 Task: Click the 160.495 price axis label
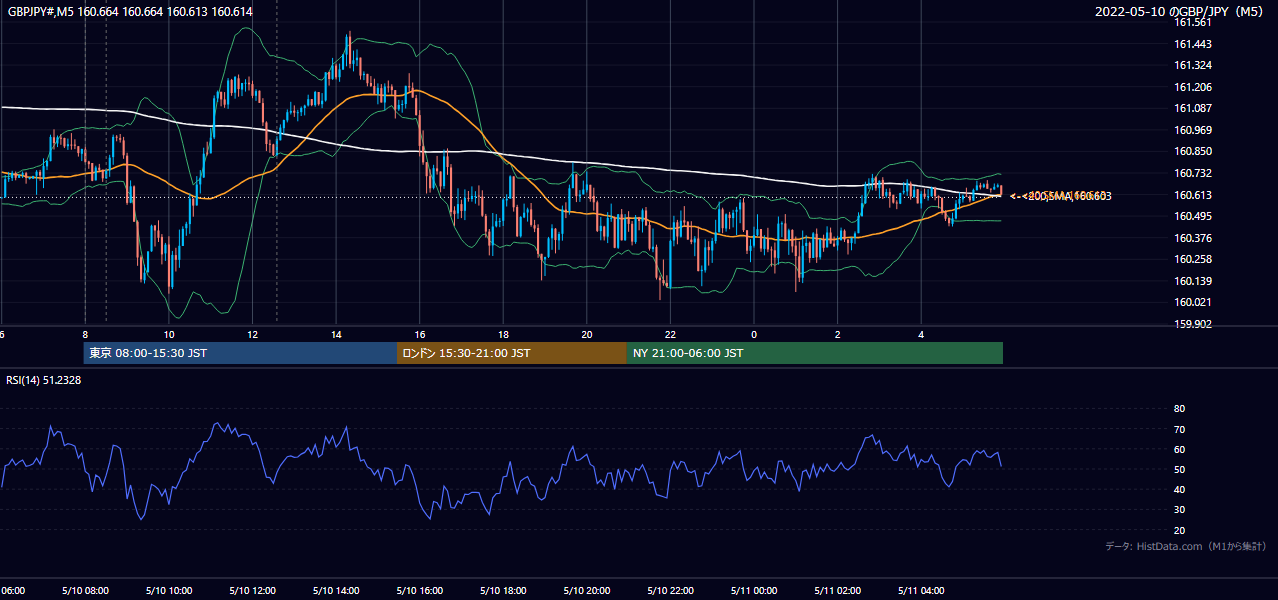[x=1192, y=217]
